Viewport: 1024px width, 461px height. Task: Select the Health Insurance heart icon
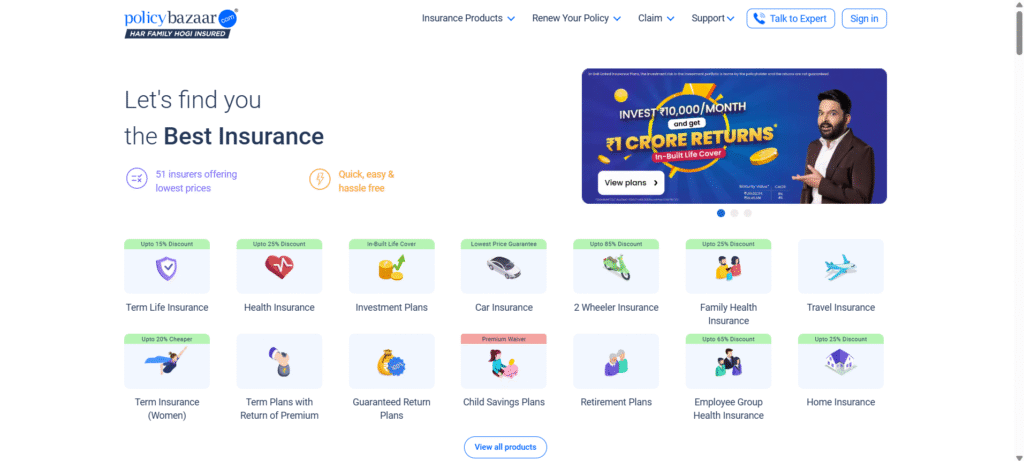pyautogui.click(x=279, y=268)
